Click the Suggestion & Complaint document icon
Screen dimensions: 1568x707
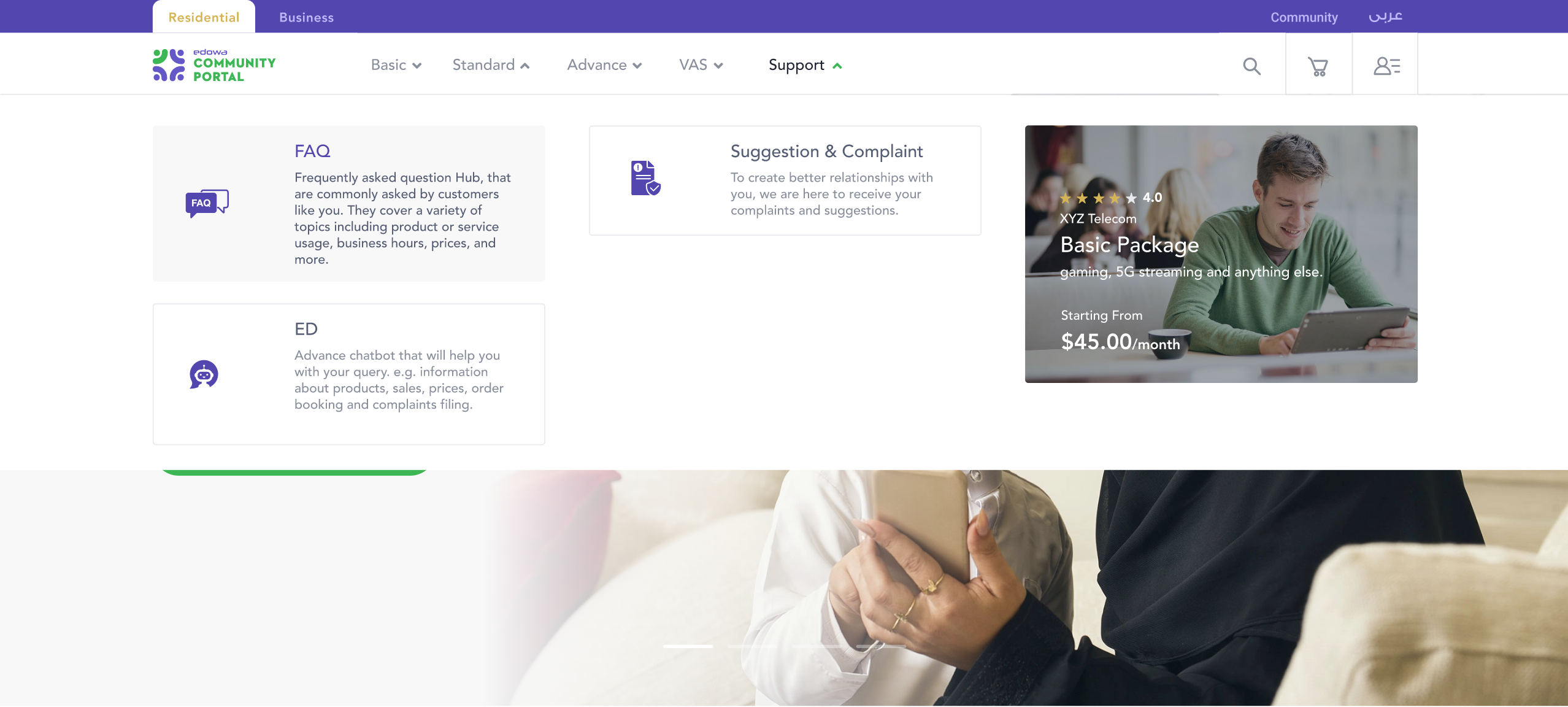click(645, 178)
